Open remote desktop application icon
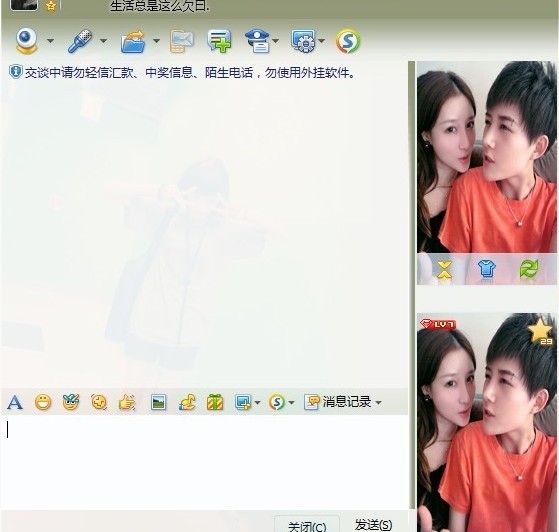Viewport: 559px width, 532px height. (303, 41)
